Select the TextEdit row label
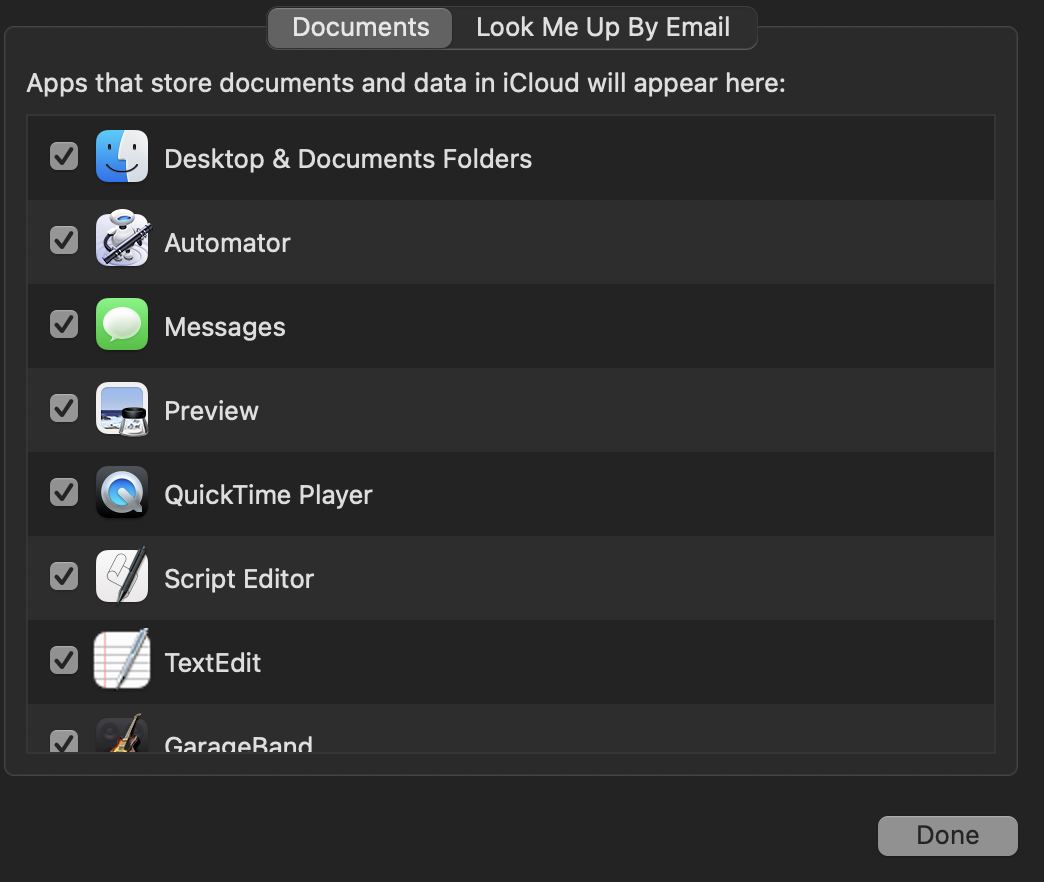The width and height of the screenshot is (1044, 882). click(x=212, y=662)
